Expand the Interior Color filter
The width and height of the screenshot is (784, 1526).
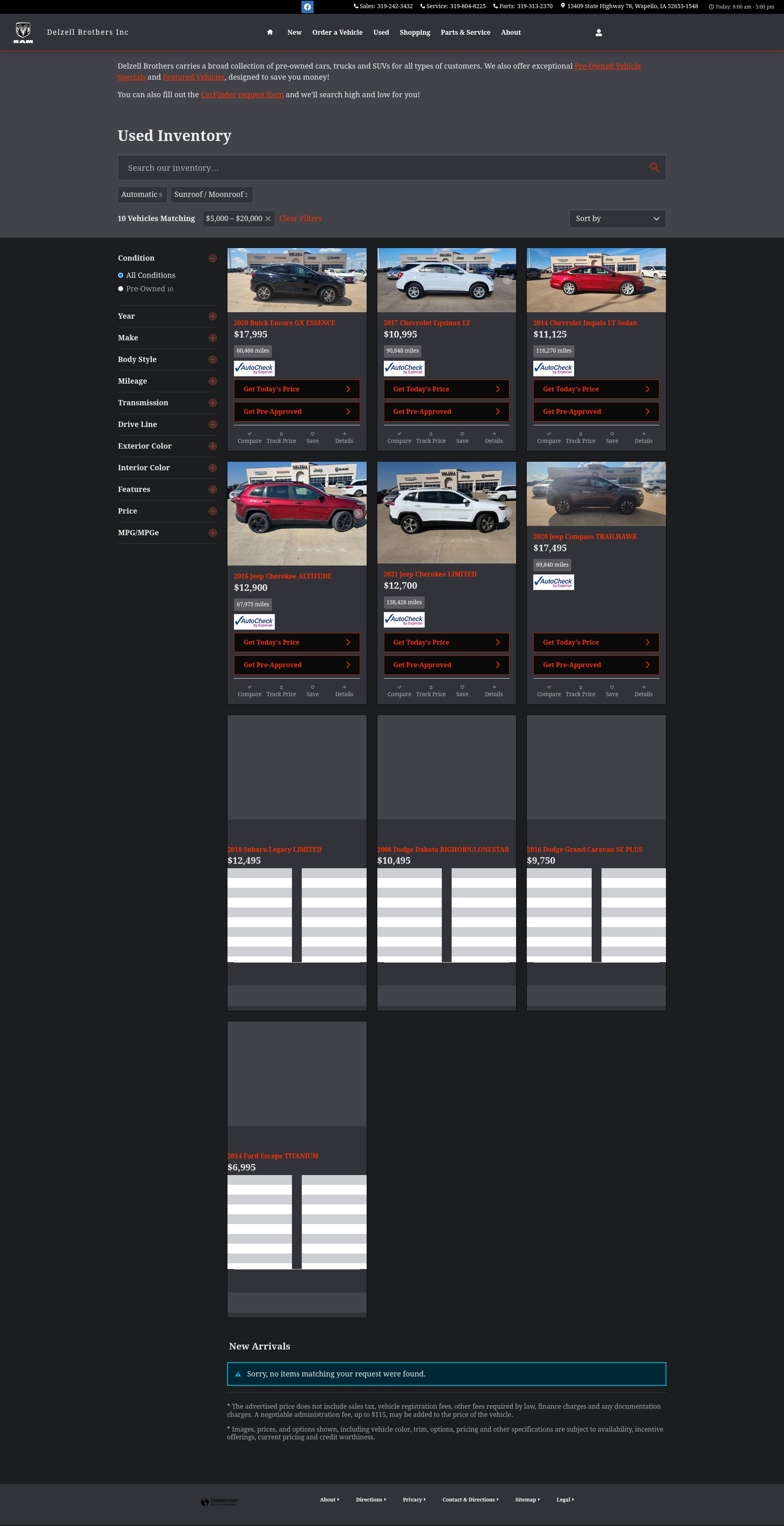pyautogui.click(x=213, y=468)
